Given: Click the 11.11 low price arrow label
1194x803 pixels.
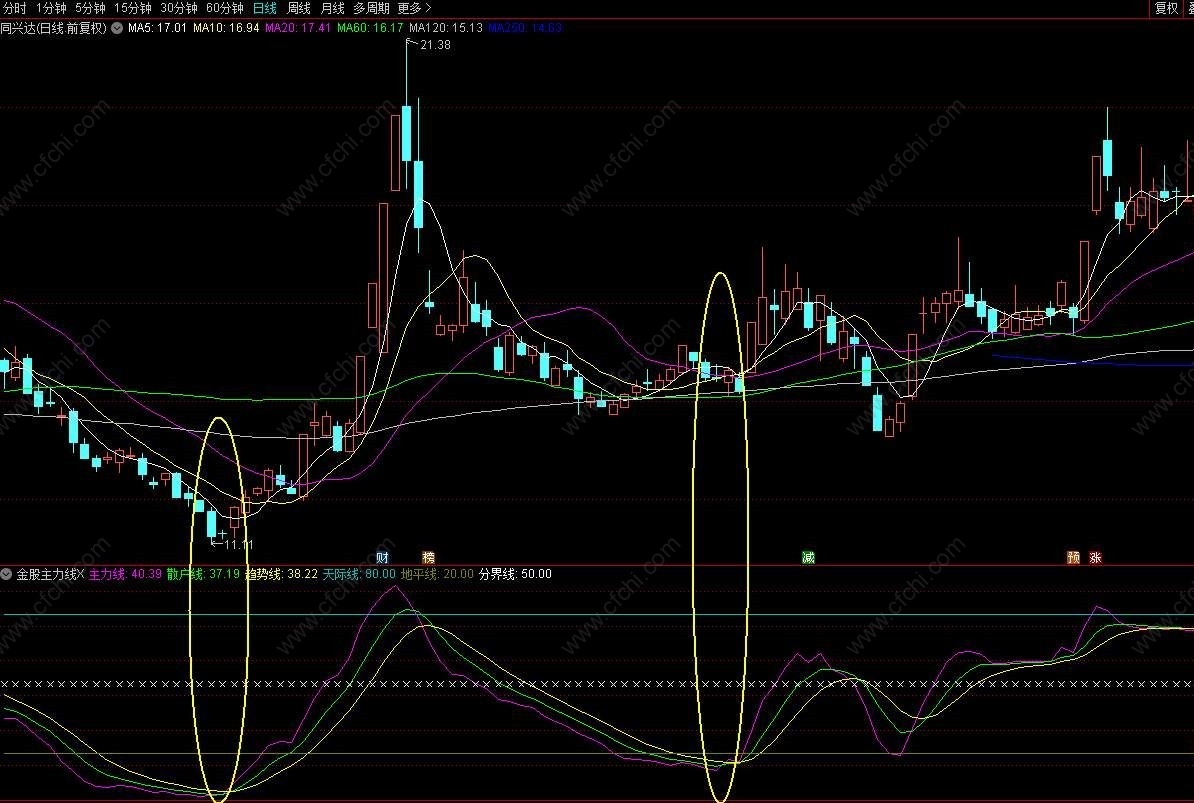Looking at the screenshot, I should coord(231,544).
